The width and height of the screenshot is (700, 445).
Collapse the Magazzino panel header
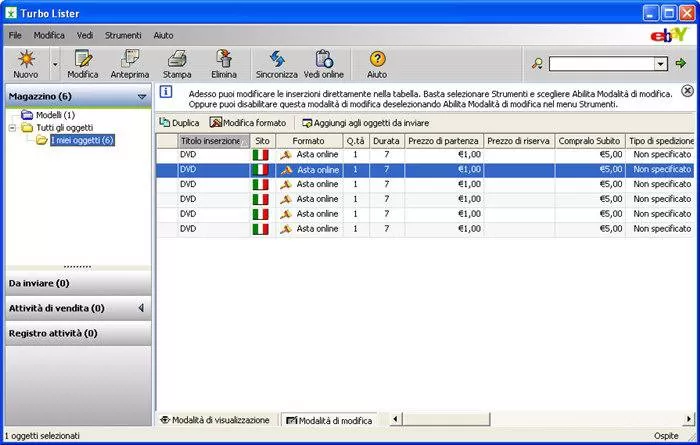[x=142, y=96]
